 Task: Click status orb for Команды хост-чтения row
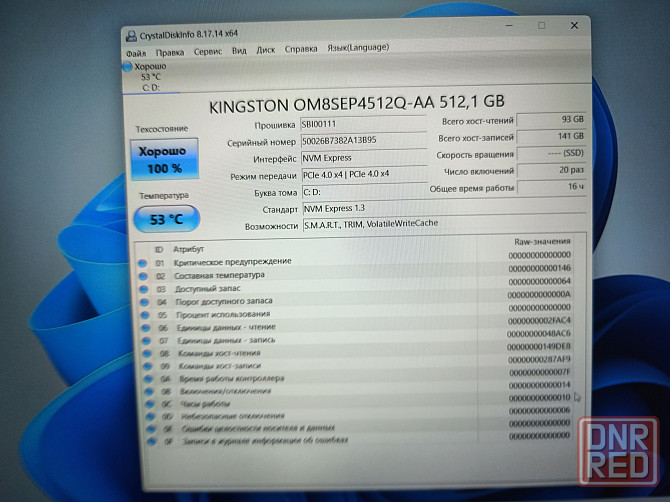[x=147, y=354]
